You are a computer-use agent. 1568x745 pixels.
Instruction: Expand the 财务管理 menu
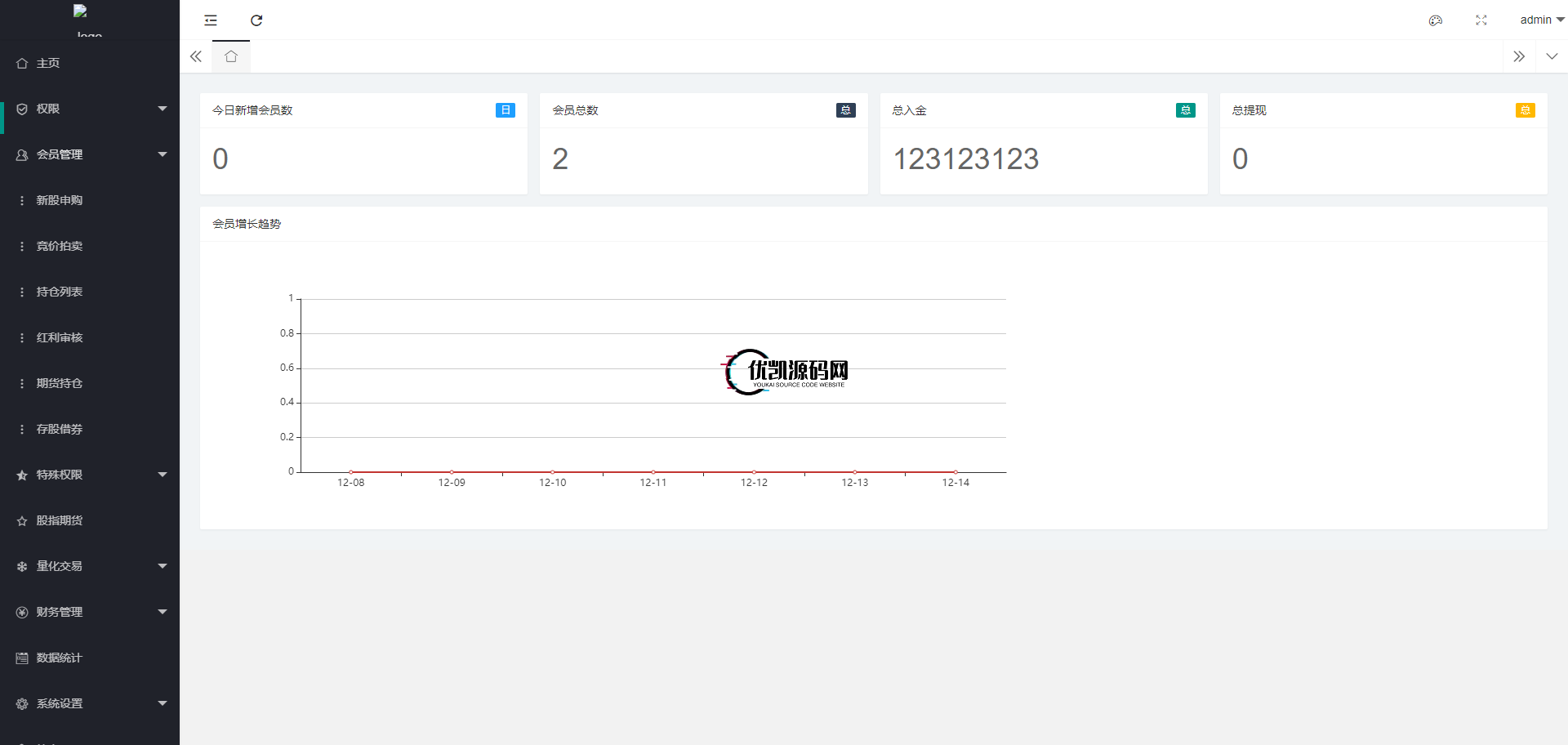(x=90, y=612)
